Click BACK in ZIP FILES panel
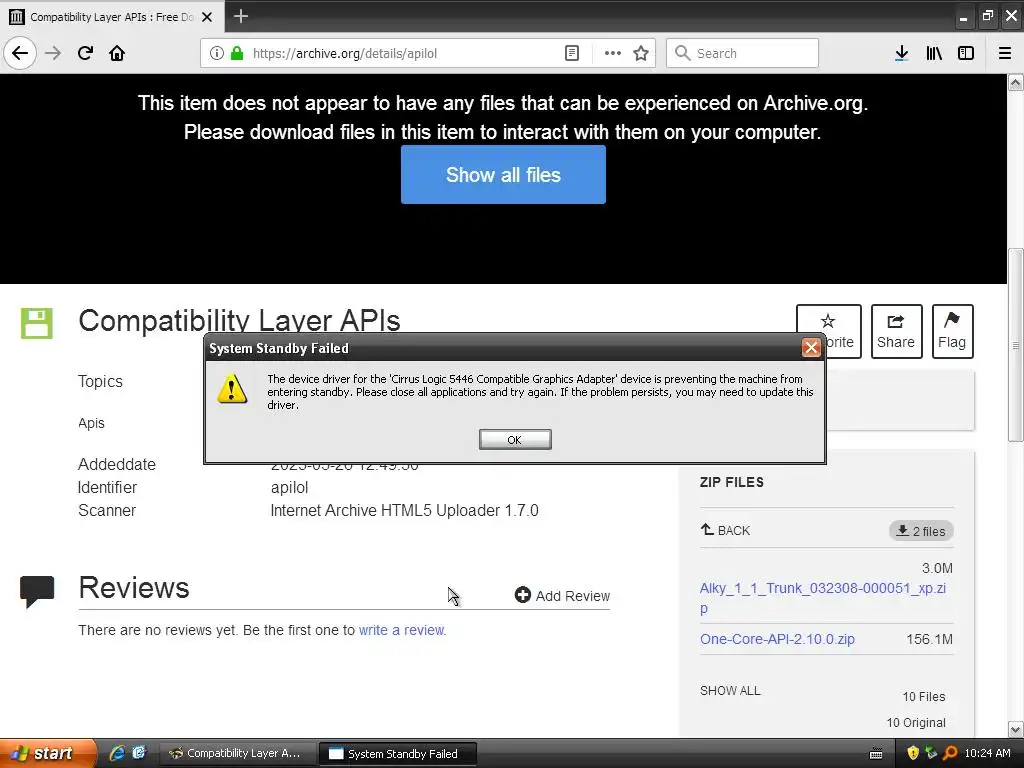The width and height of the screenshot is (1024, 768). tap(725, 530)
